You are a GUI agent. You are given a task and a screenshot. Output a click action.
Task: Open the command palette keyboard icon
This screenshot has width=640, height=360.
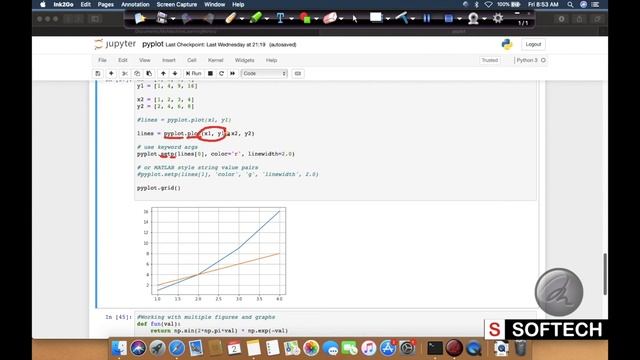click(298, 73)
